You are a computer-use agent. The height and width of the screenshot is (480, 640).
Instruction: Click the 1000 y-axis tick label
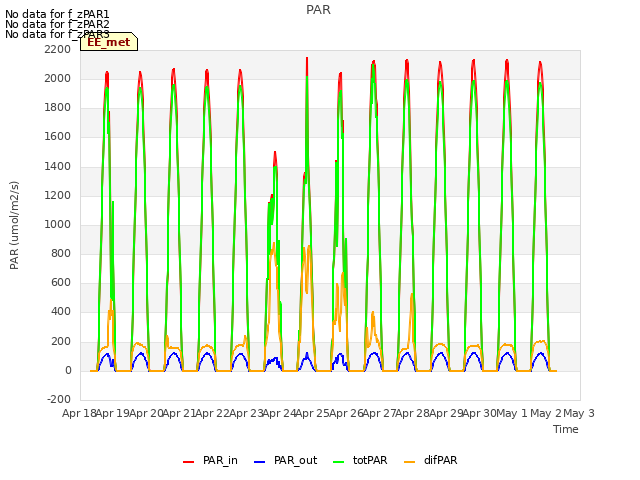click(58, 224)
